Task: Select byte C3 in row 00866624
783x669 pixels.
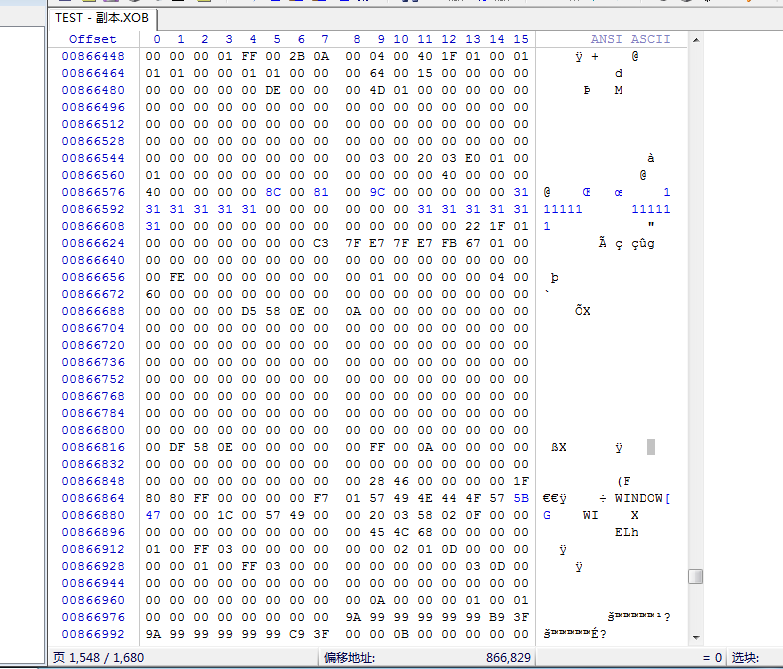Action: click(x=320, y=243)
